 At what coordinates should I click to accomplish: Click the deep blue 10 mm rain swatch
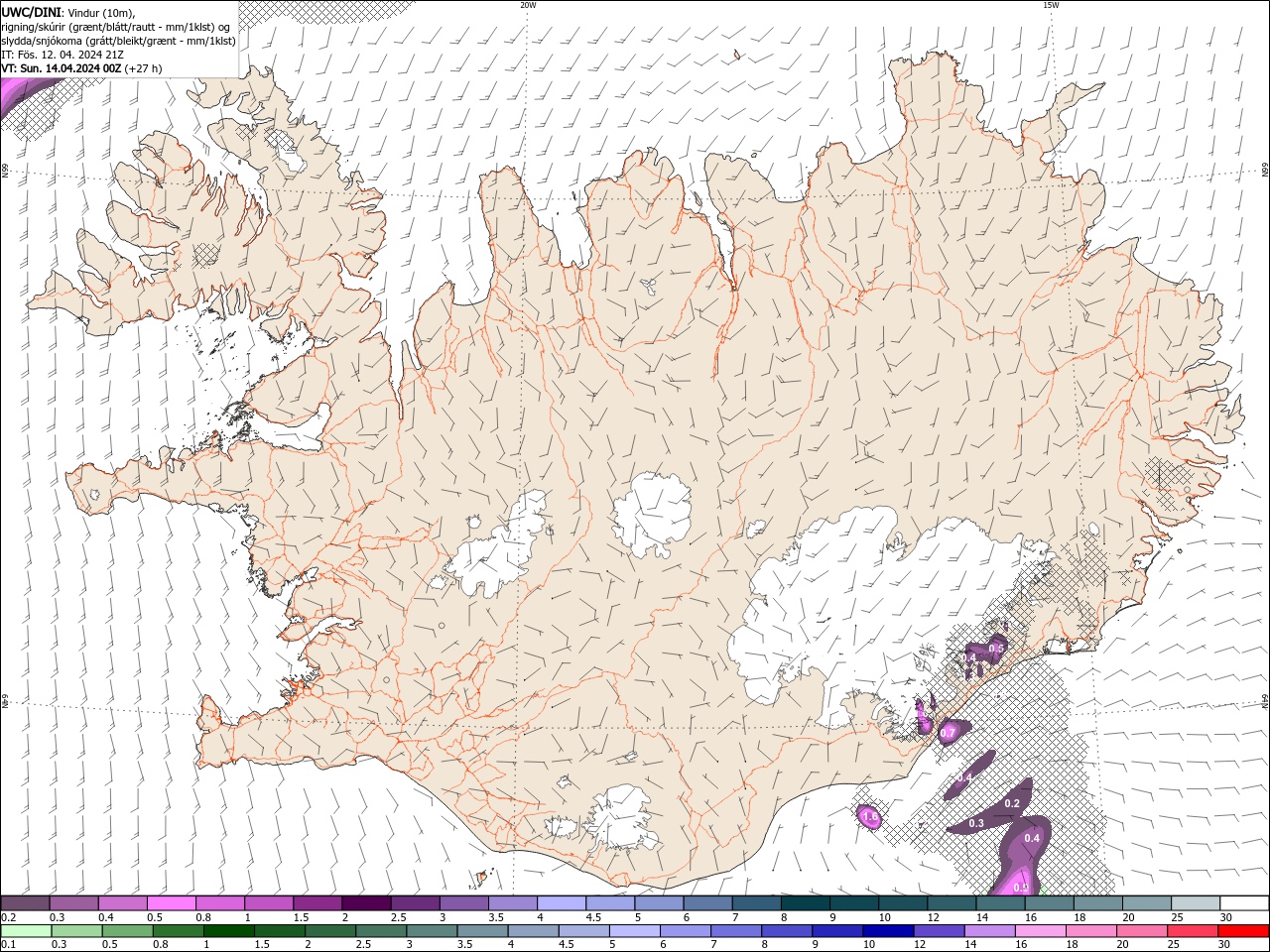pos(887,931)
